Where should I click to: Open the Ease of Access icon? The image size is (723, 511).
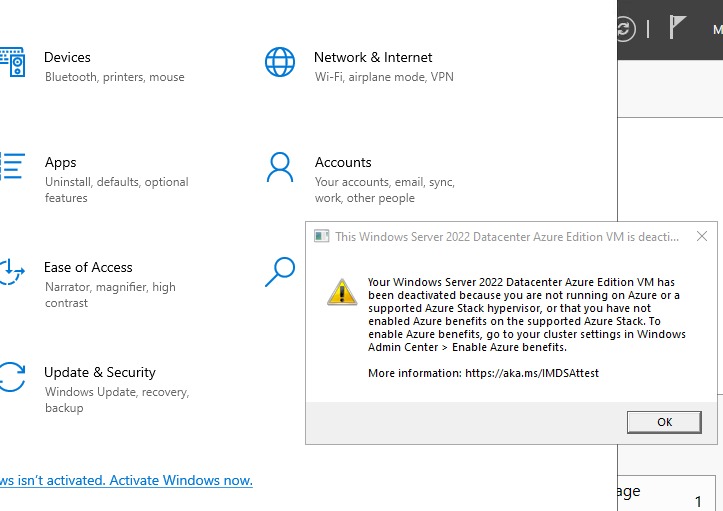click(12, 273)
